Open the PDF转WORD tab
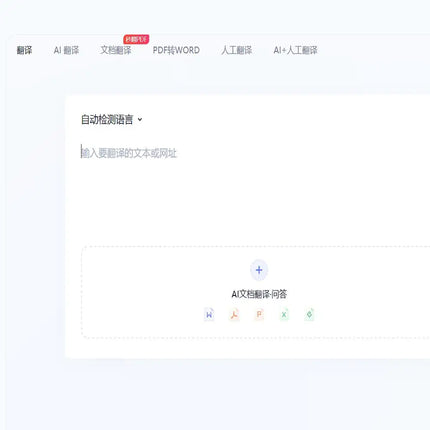Image resolution: width=430 pixels, height=430 pixels. pyautogui.click(x=176, y=50)
